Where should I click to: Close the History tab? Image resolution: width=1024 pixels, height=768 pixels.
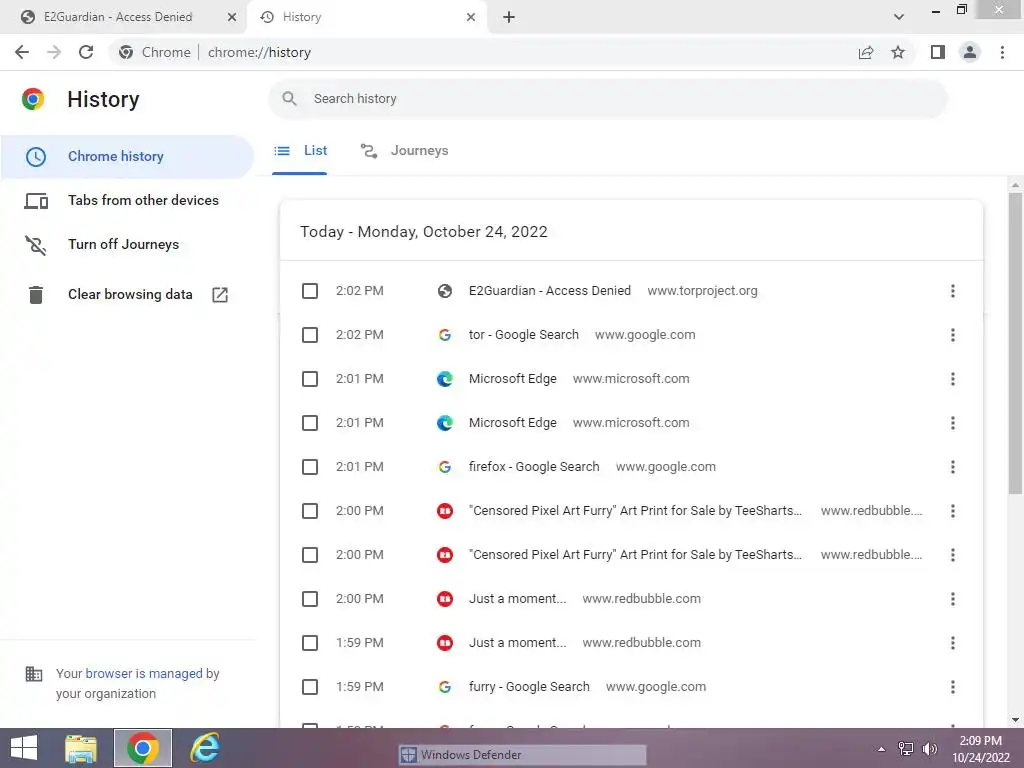(471, 17)
